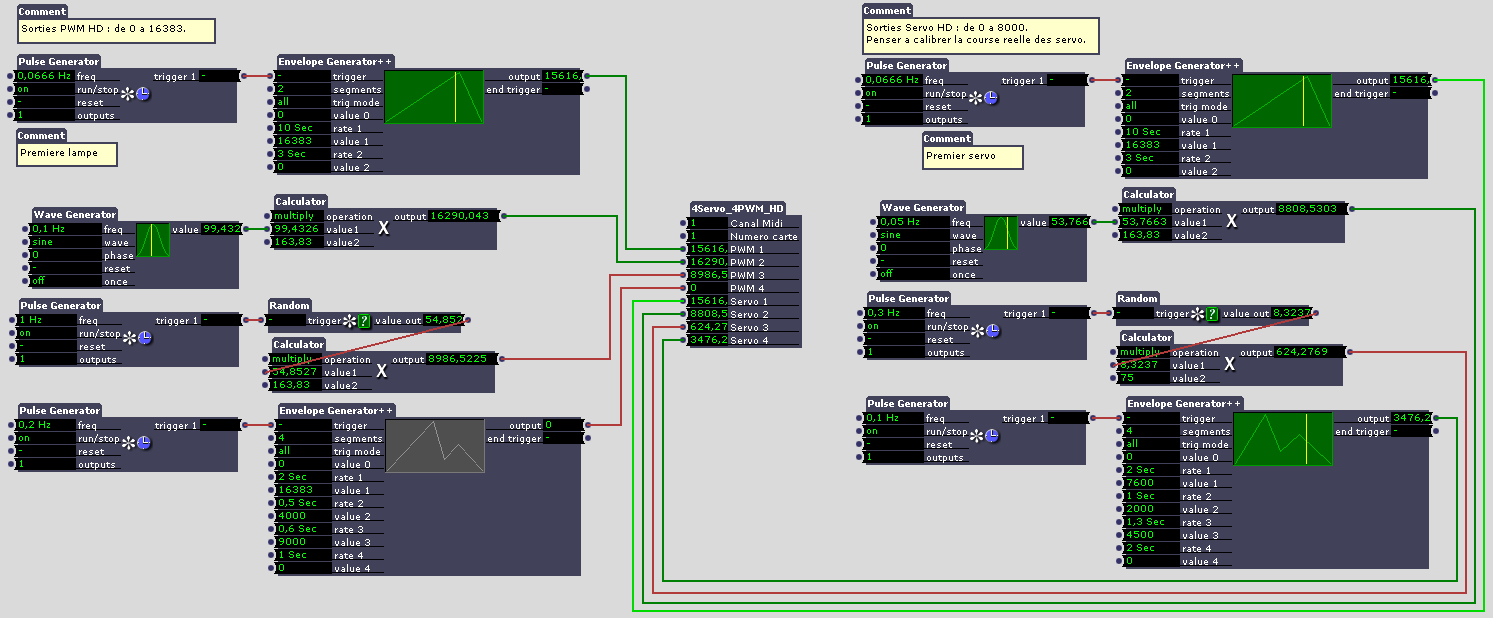Click the clock icon on the 1 Hz Pulse Generator
1493x618 pixels.
point(144,338)
